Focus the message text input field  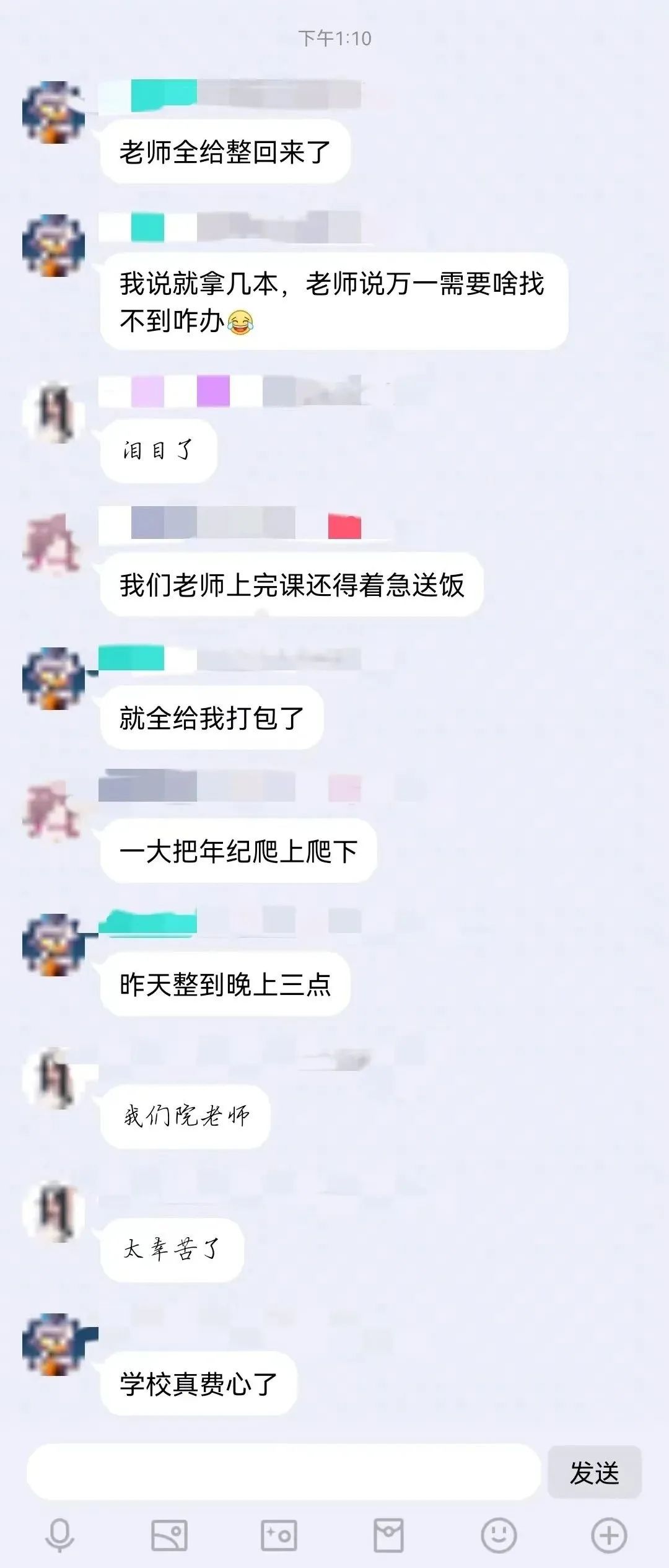click(284, 1472)
